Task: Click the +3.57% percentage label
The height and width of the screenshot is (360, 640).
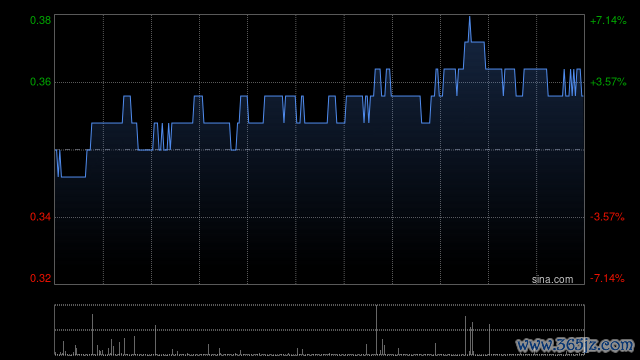Action: point(608,82)
